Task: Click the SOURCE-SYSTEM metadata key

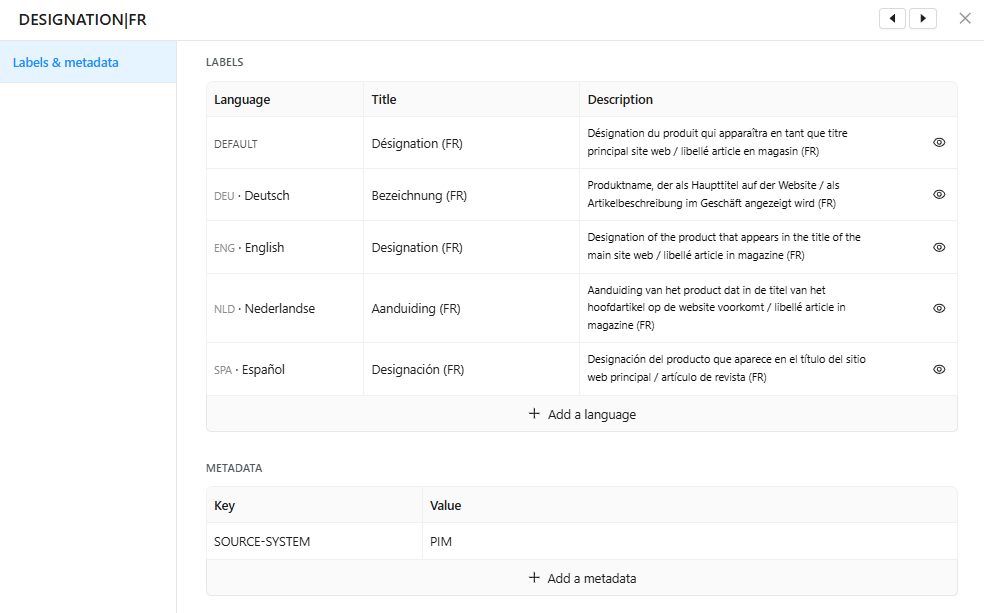Action: (262, 541)
